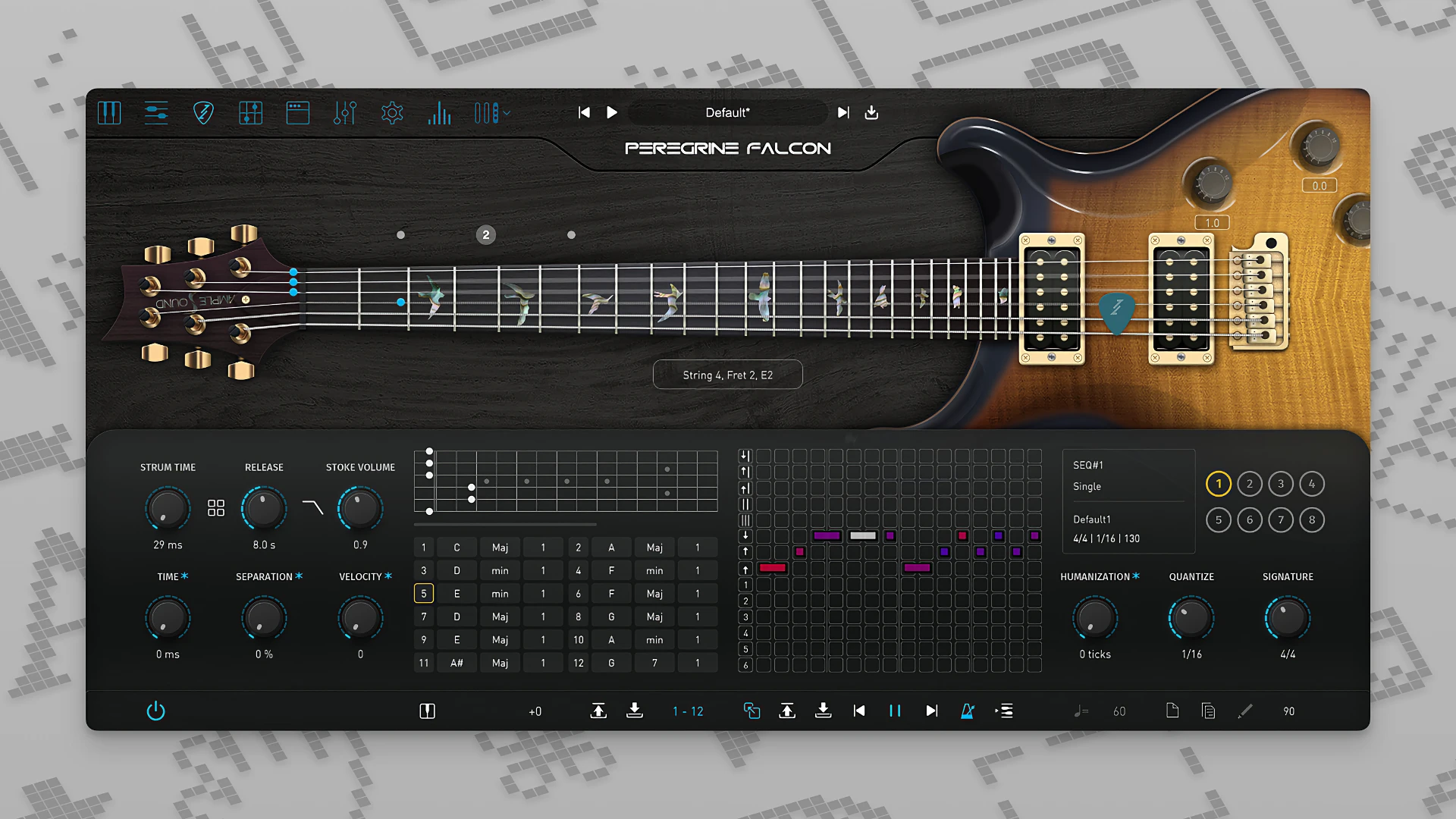Click the 90 velocity value field

[x=1289, y=711]
